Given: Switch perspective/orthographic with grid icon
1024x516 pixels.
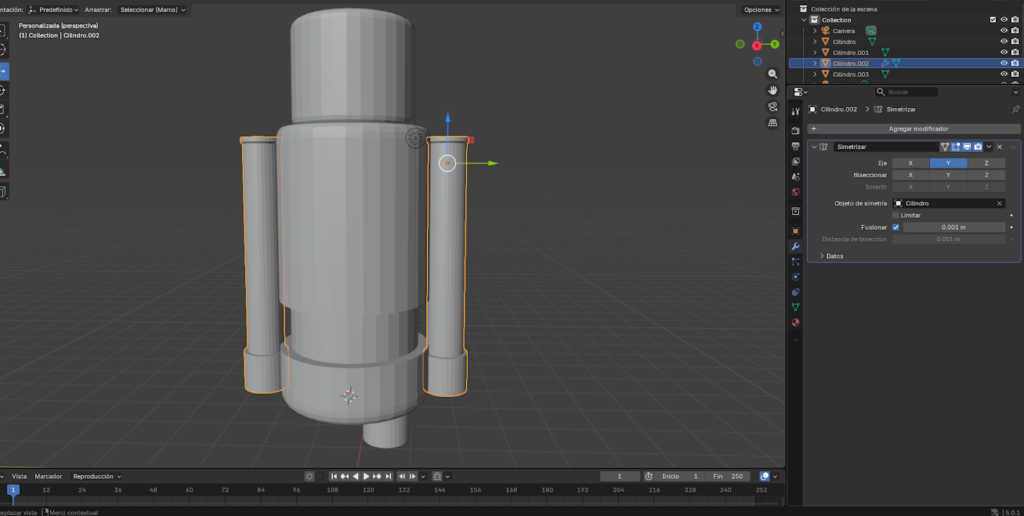Looking at the screenshot, I should point(773,123).
